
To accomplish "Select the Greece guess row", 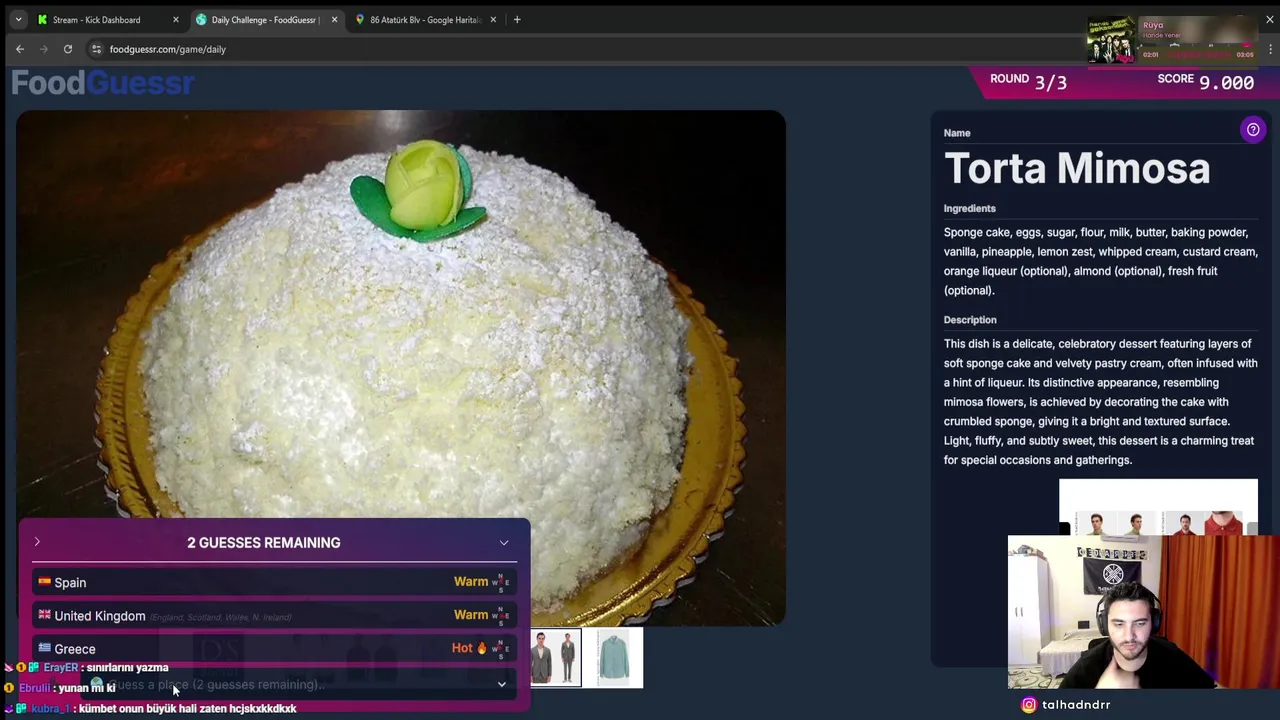I will click(274, 649).
